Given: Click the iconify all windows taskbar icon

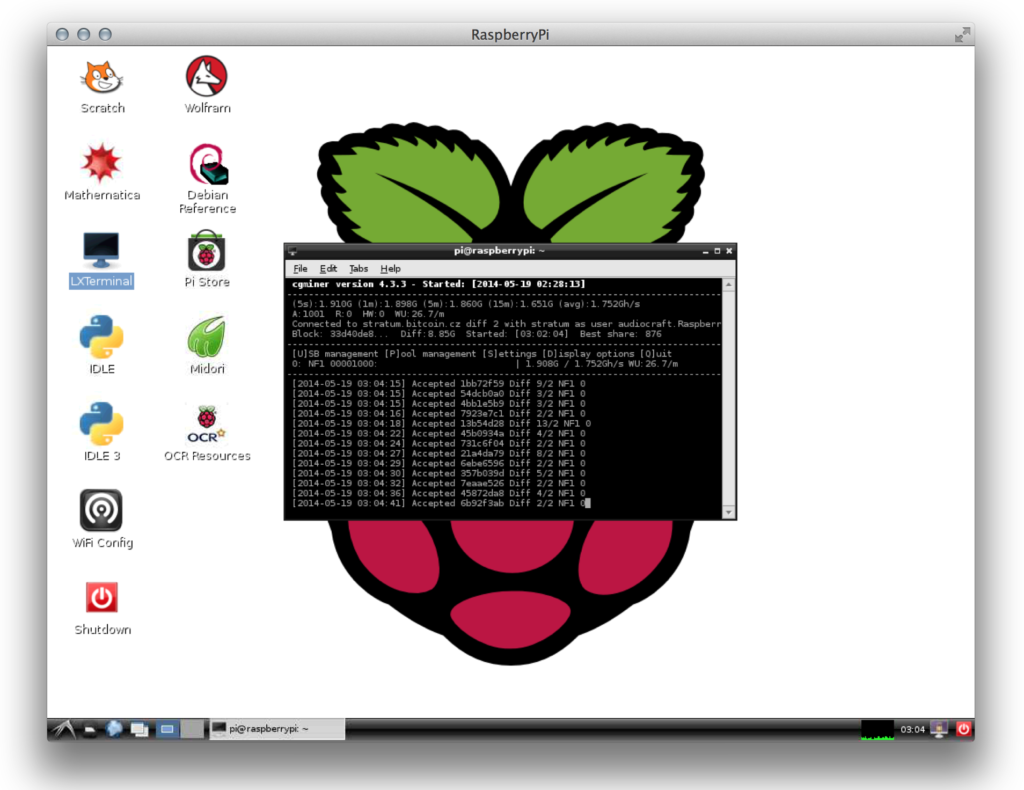Looking at the screenshot, I should click(x=139, y=729).
